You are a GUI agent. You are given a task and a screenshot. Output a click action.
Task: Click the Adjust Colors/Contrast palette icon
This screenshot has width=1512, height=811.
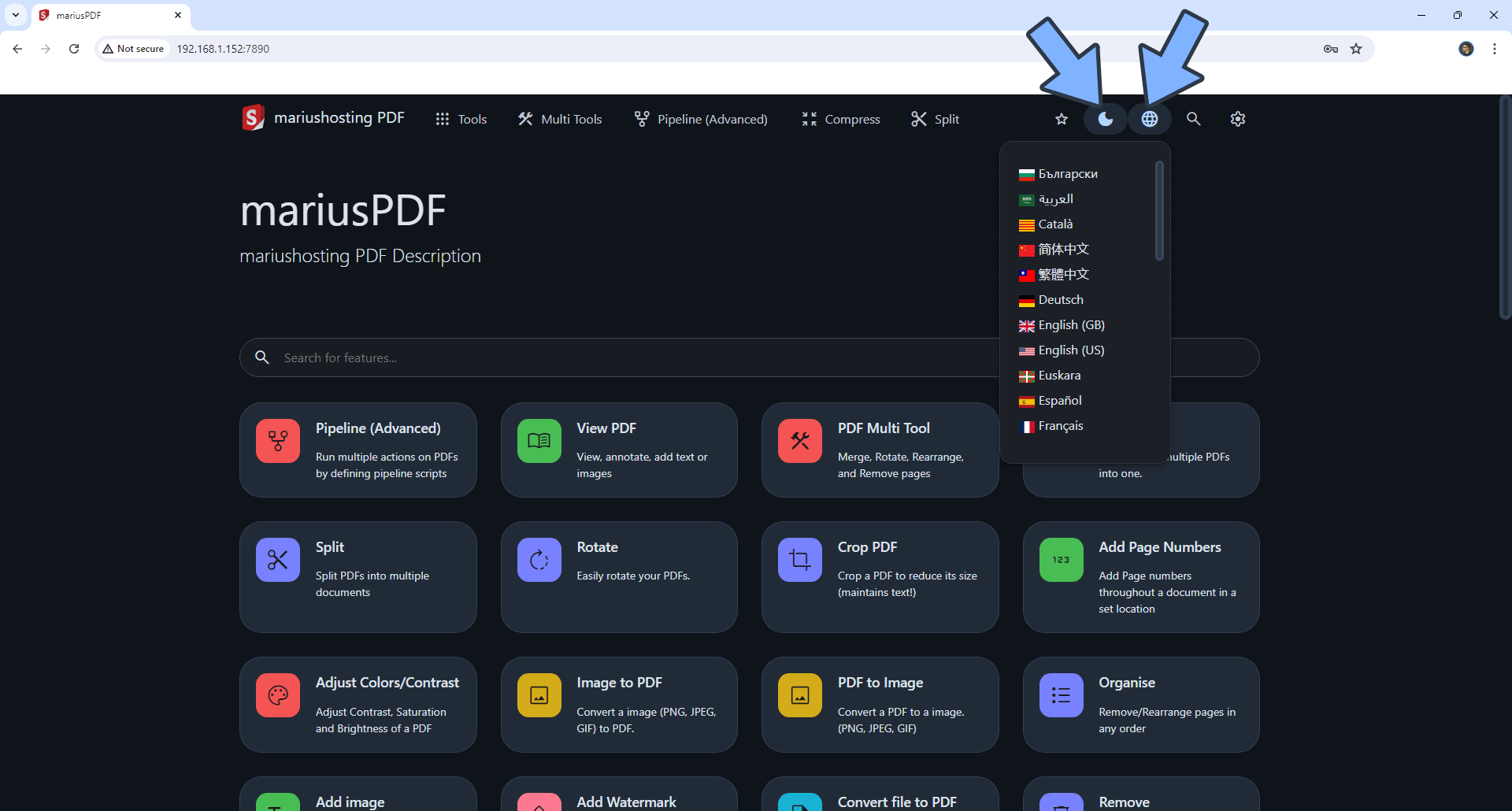point(278,695)
